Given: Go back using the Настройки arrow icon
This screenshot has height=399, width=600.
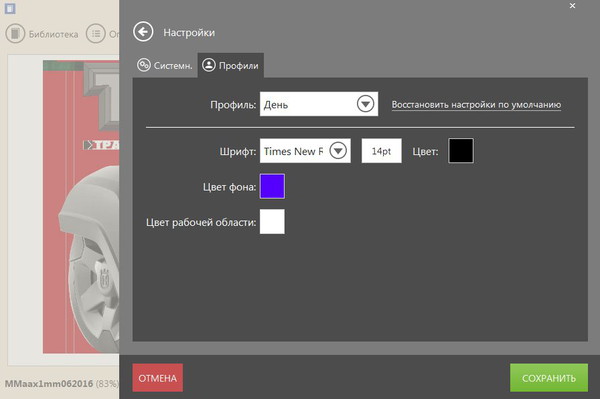Looking at the screenshot, I should point(143,32).
